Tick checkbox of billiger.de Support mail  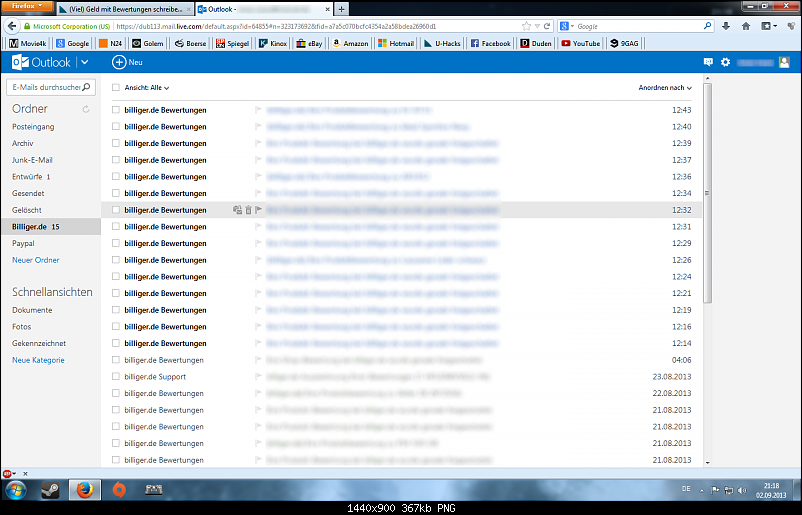tap(116, 376)
